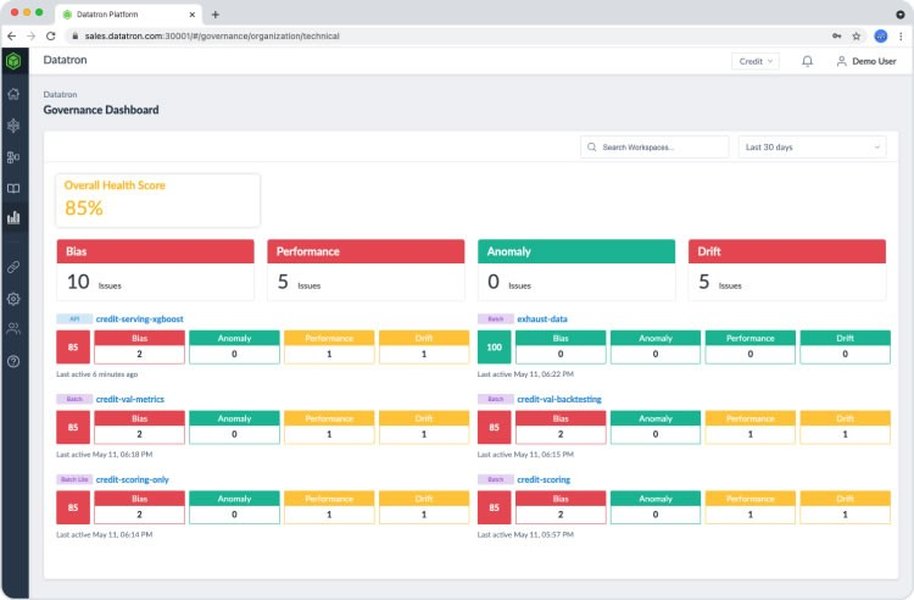Open the help question mark sidebar icon
The height and width of the screenshot is (600, 914).
pyautogui.click(x=13, y=361)
